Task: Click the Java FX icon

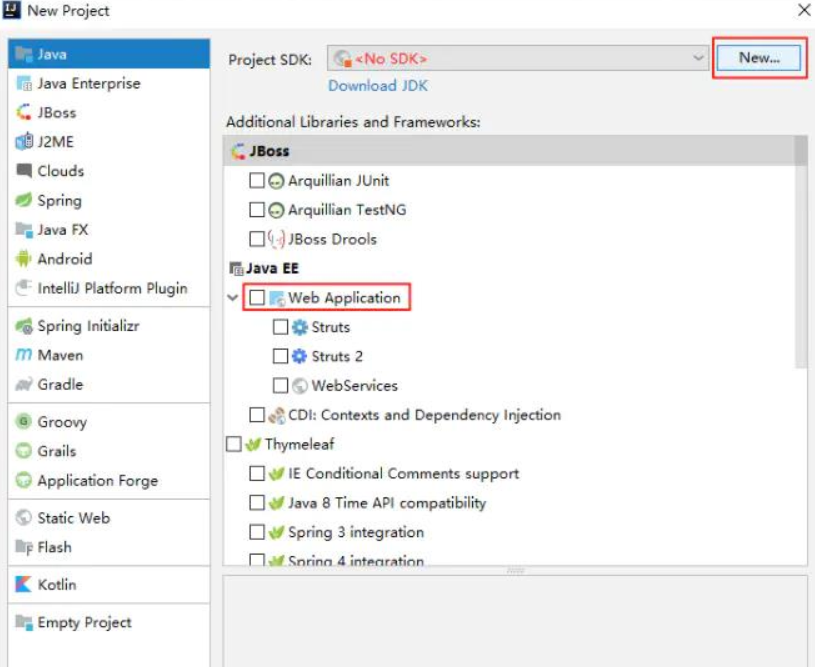Action: [x=24, y=229]
